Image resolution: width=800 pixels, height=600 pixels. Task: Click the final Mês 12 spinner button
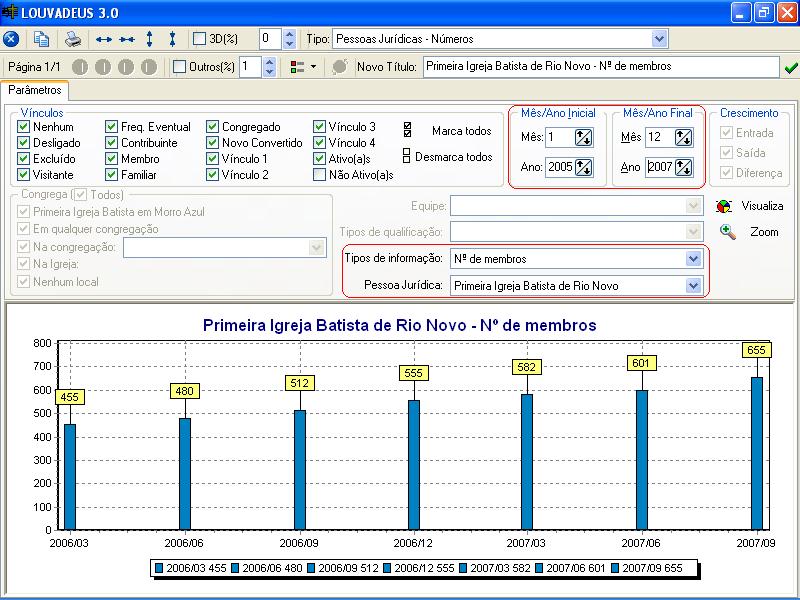[683, 137]
